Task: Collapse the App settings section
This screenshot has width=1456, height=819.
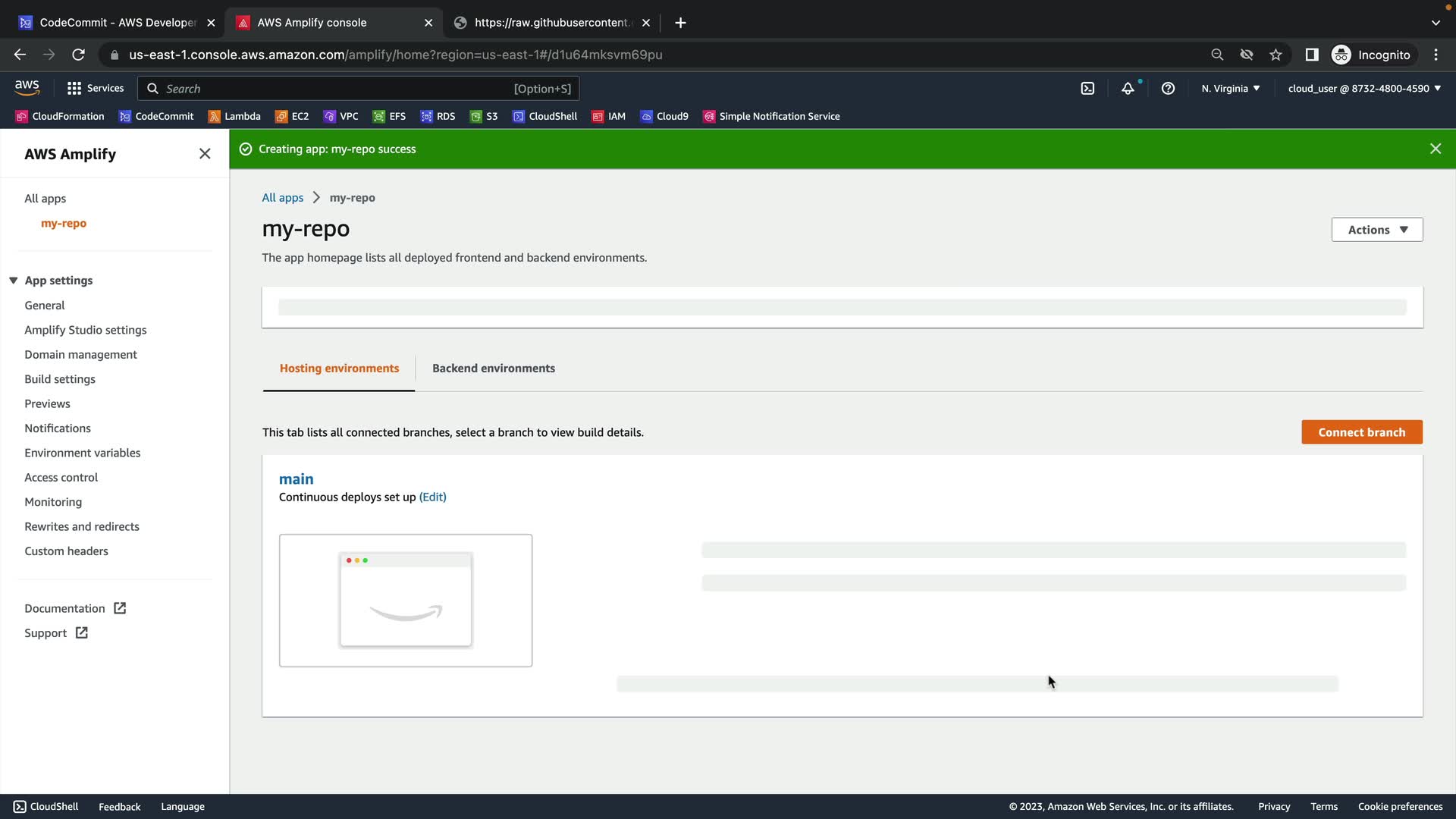Action: tap(14, 281)
